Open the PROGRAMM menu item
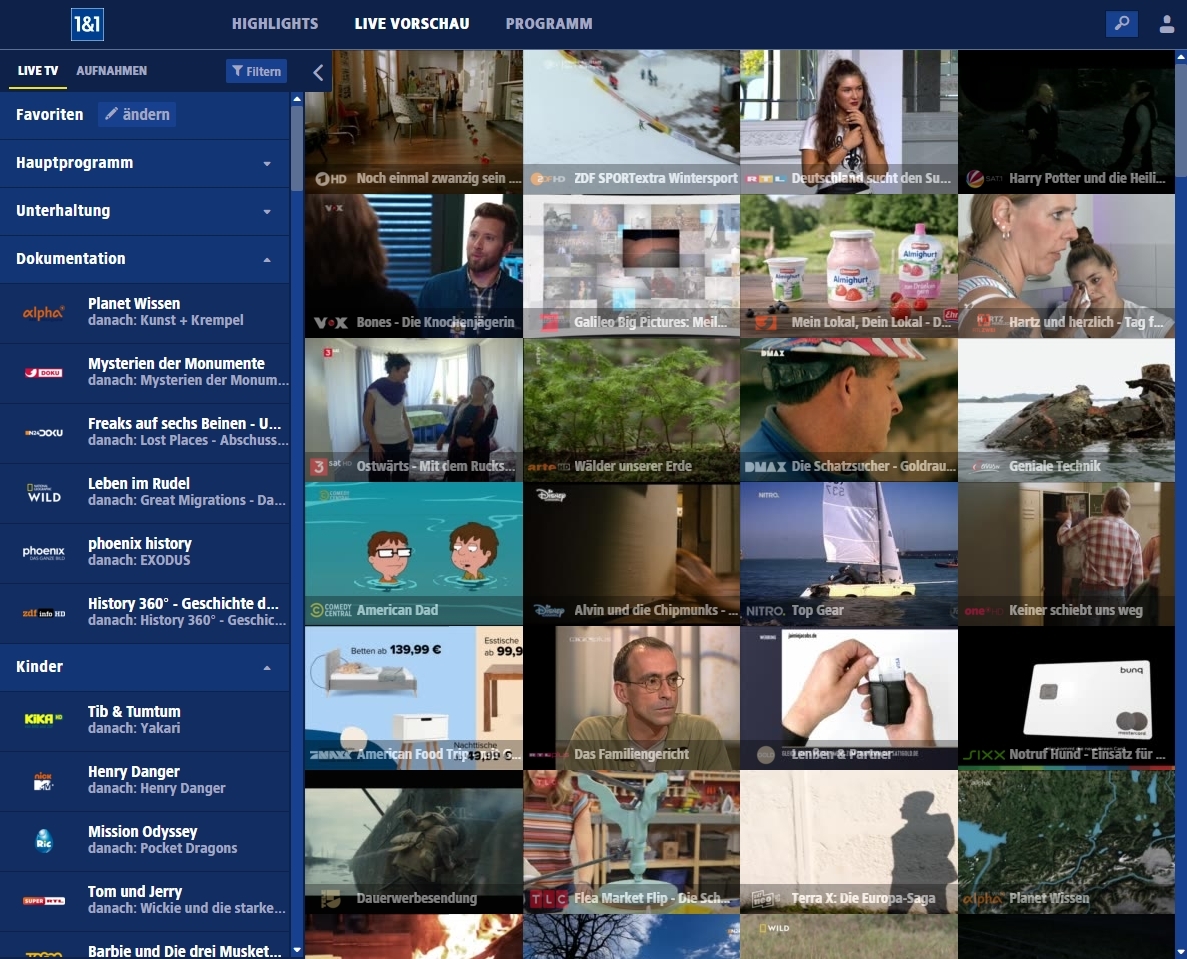The height and width of the screenshot is (959, 1187). pos(548,24)
